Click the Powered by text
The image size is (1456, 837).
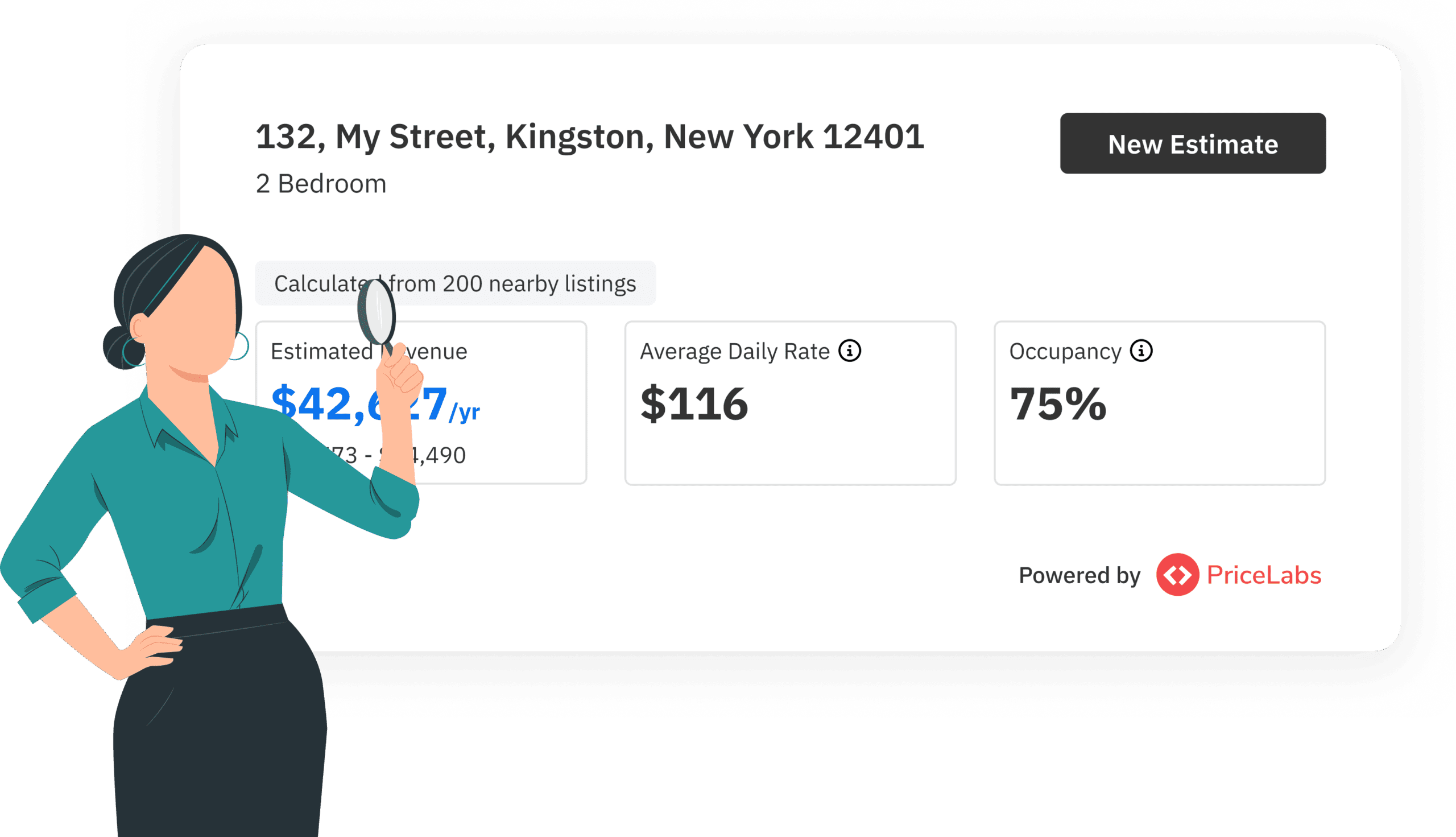pos(1079,575)
